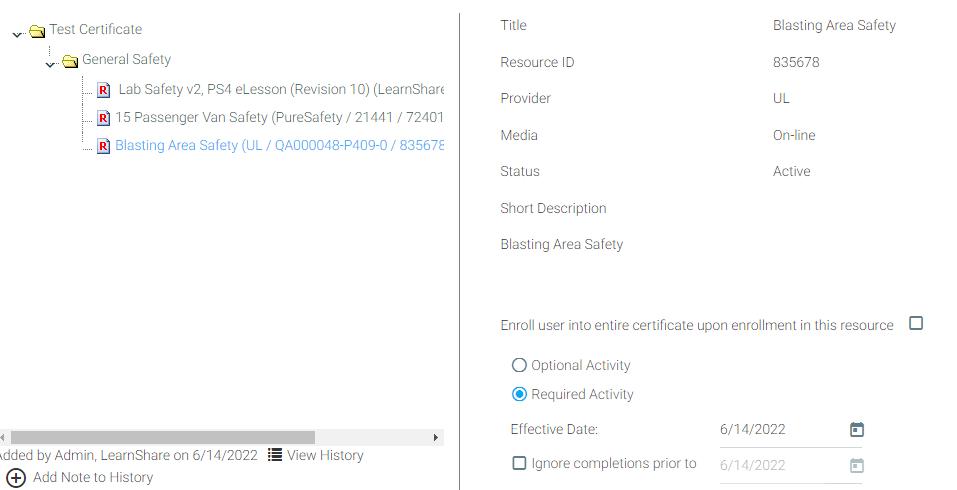
Task: Open the Effective Date calendar picker
Action: point(856,430)
